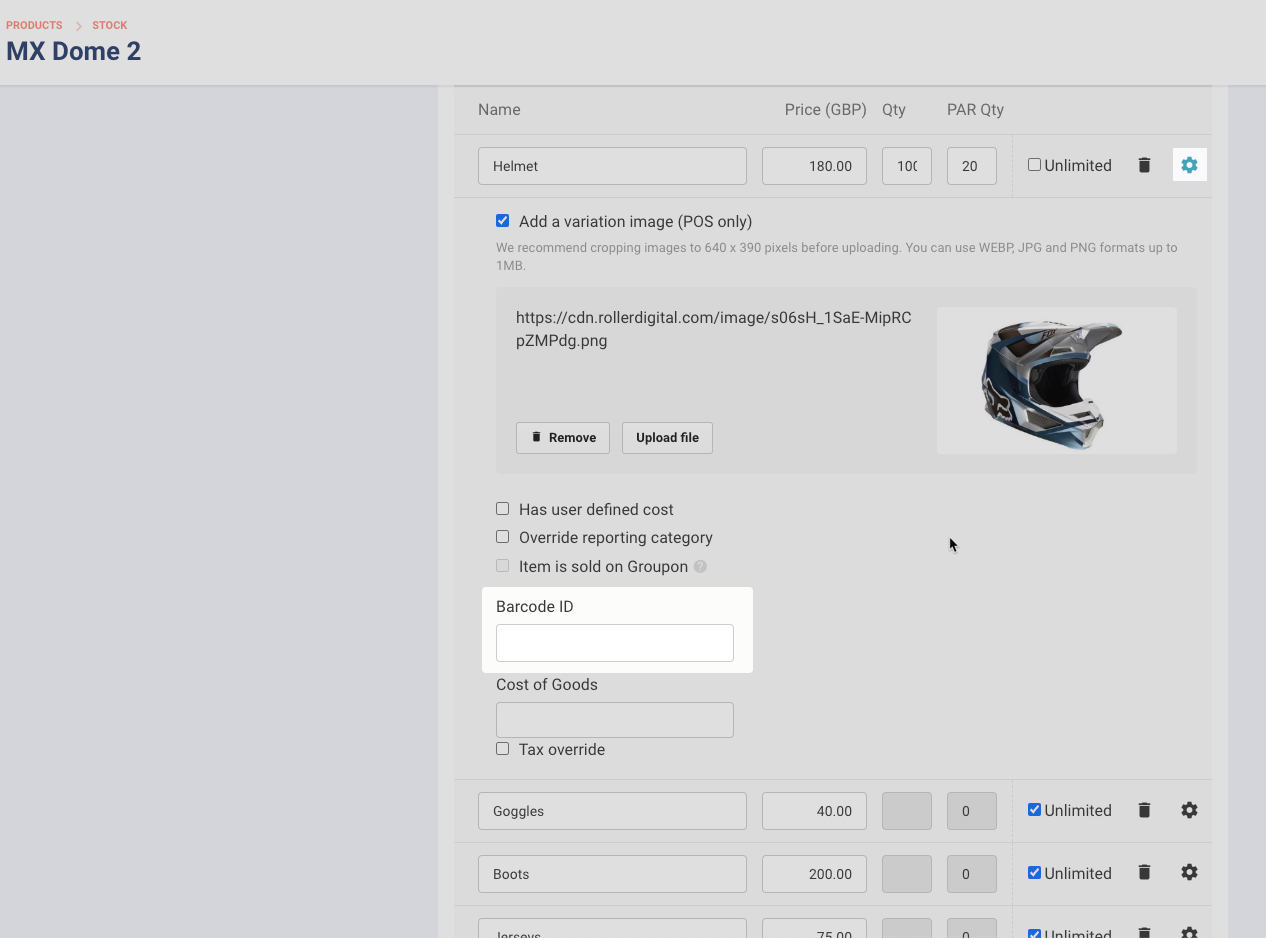Viewport: 1266px width, 938px height.
Task: Edit Goggles price 40.00 field
Action: (814, 811)
